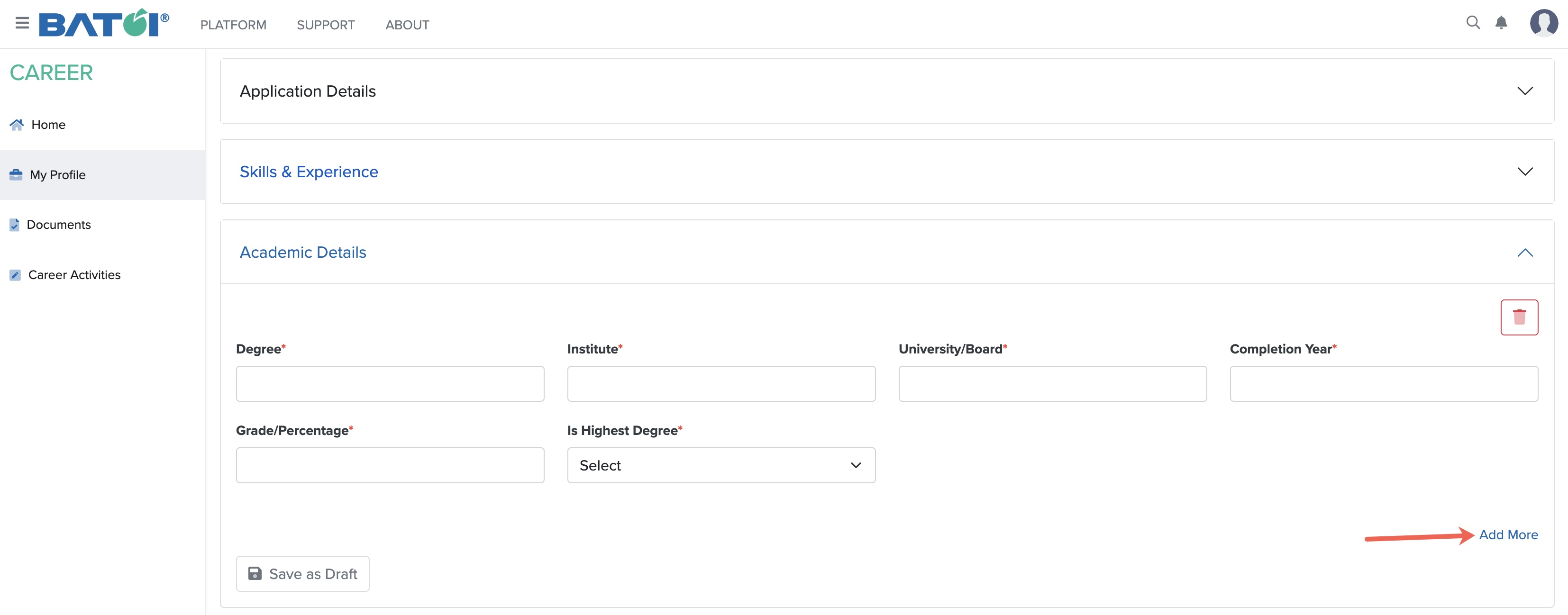
Task: Toggle Is Highest Degree selection
Action: 720,464
